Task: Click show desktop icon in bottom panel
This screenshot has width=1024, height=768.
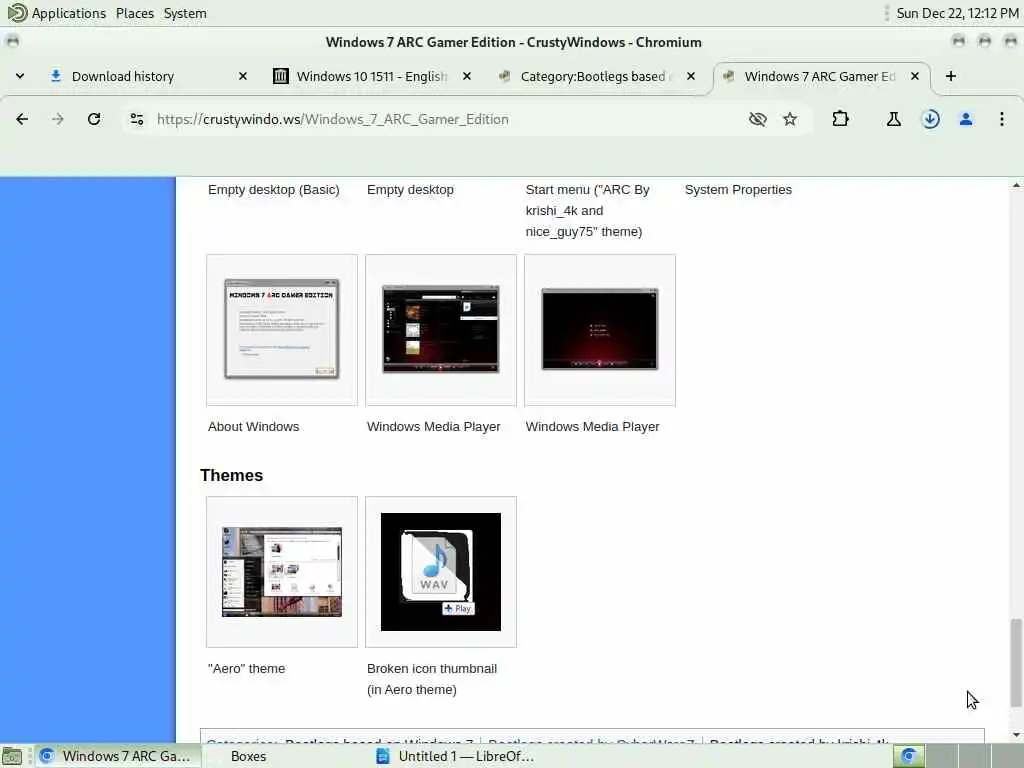Action: point(12,756)
